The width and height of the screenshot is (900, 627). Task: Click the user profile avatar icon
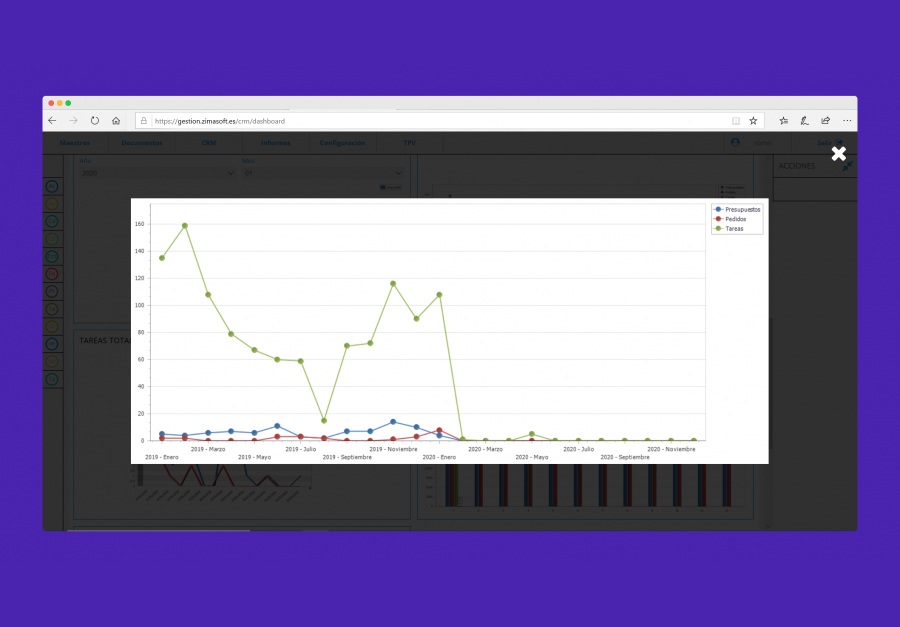(735, 142)
